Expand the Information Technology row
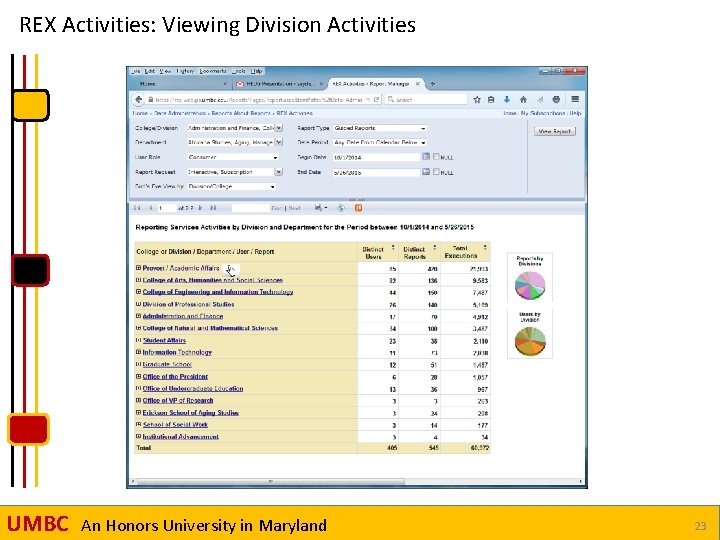 [x=138, y=352]
